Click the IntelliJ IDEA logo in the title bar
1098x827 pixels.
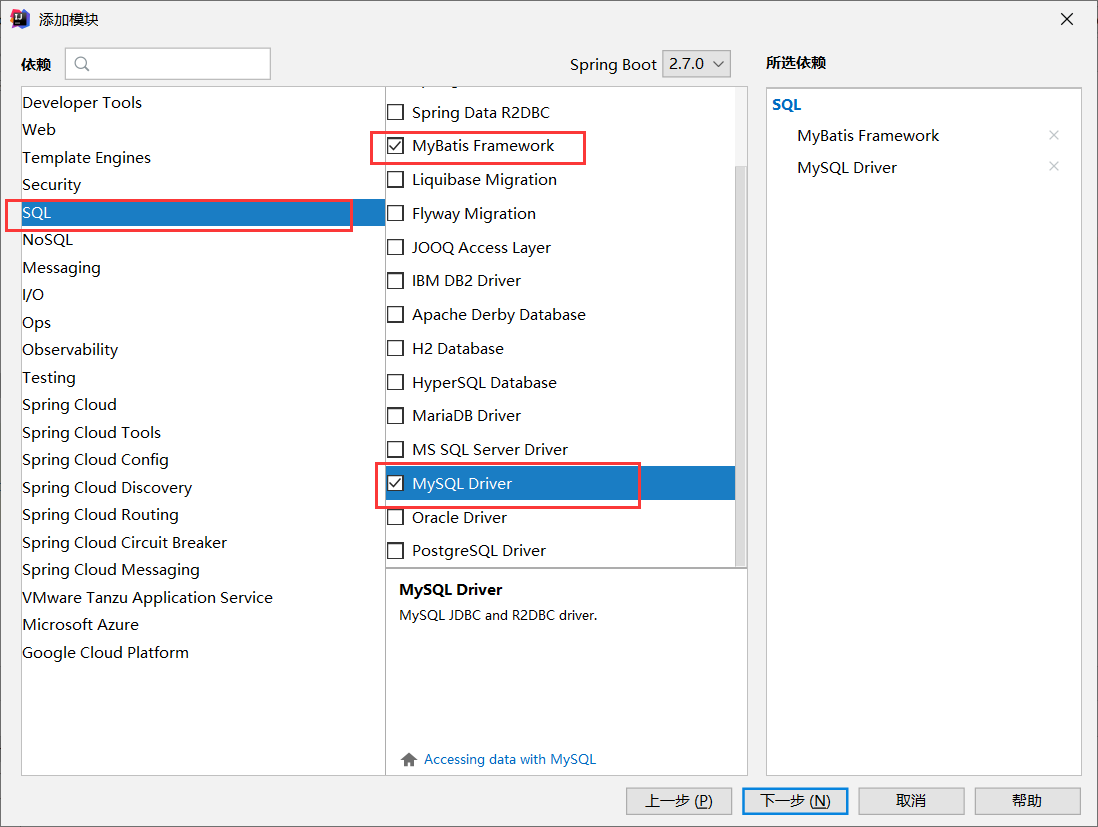[18, 18]
